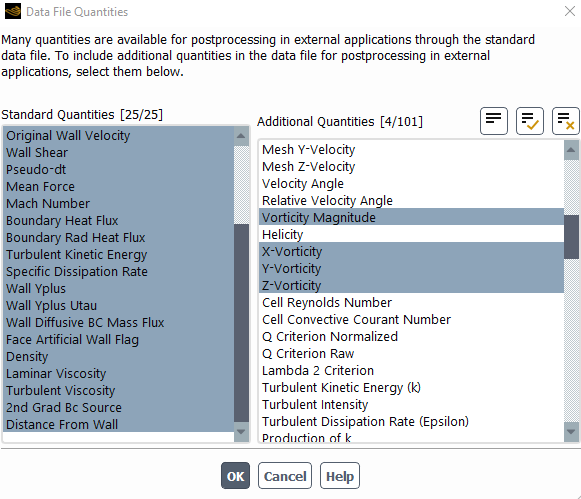Click the Fluent logo in title bar
The width and height of the screenshot is (581, 499).
coord(13,11)
